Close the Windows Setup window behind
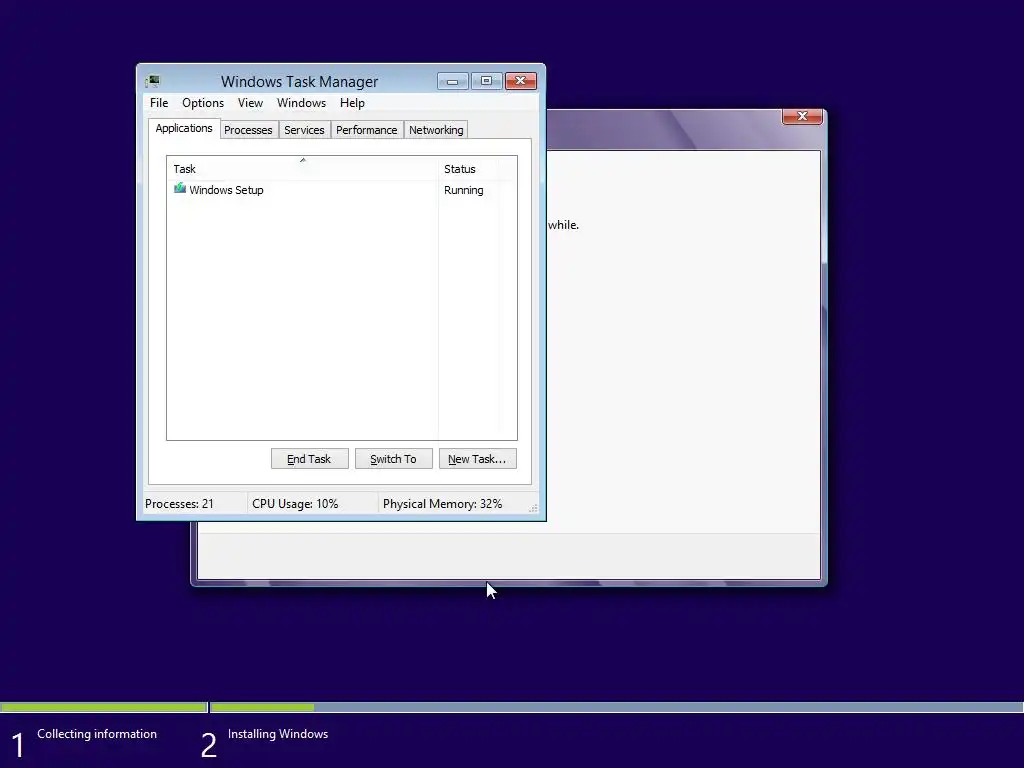The width and height of the screenshot is (1024, 768). coord(802,116)
